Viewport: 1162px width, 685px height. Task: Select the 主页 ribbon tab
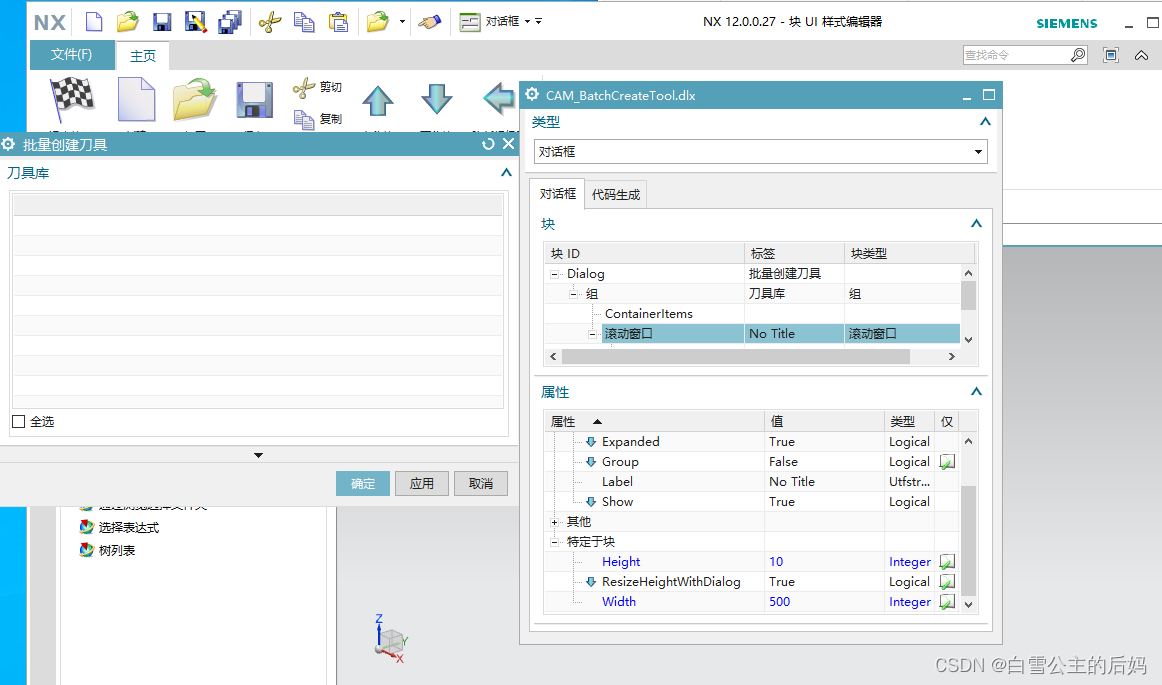tap(143, 56)
